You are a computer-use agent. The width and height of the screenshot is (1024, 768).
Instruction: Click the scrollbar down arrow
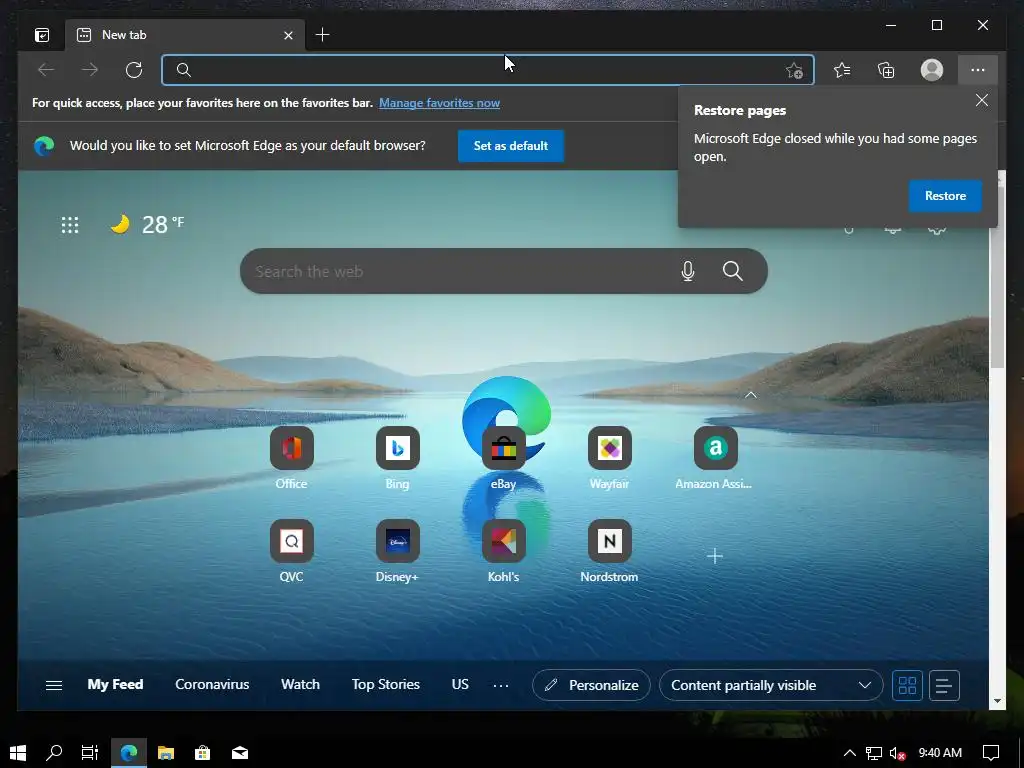pyautogui.click(x=997, y=701)
